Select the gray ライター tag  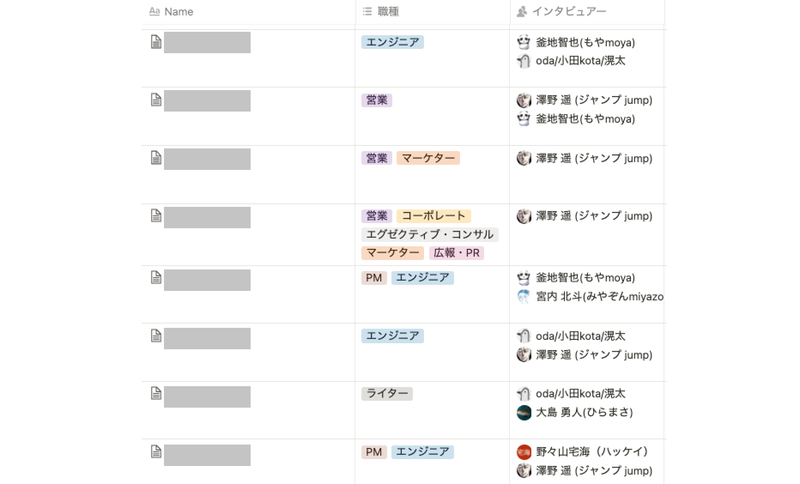click(387, 394)
